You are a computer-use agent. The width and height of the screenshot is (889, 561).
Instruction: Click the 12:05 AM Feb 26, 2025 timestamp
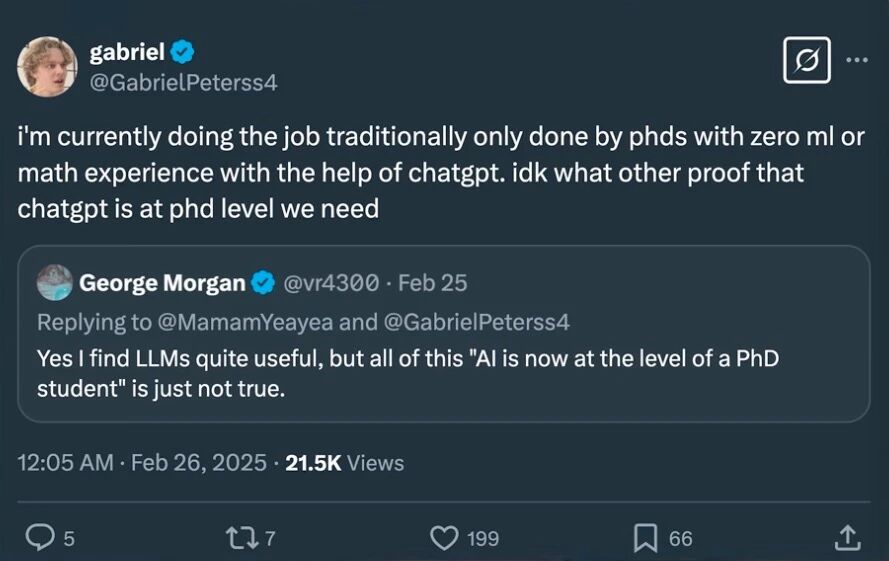pos(143,463)
